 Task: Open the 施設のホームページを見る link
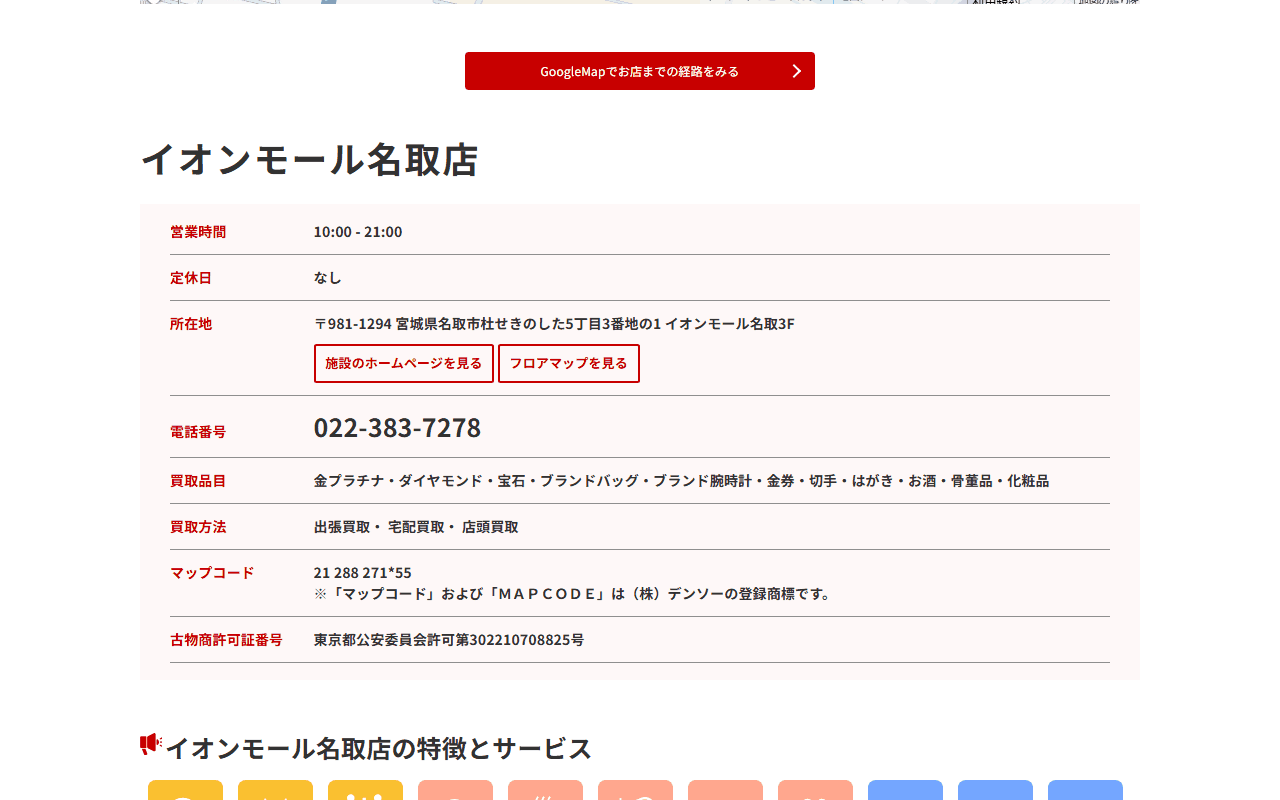[x=404, y=363]
